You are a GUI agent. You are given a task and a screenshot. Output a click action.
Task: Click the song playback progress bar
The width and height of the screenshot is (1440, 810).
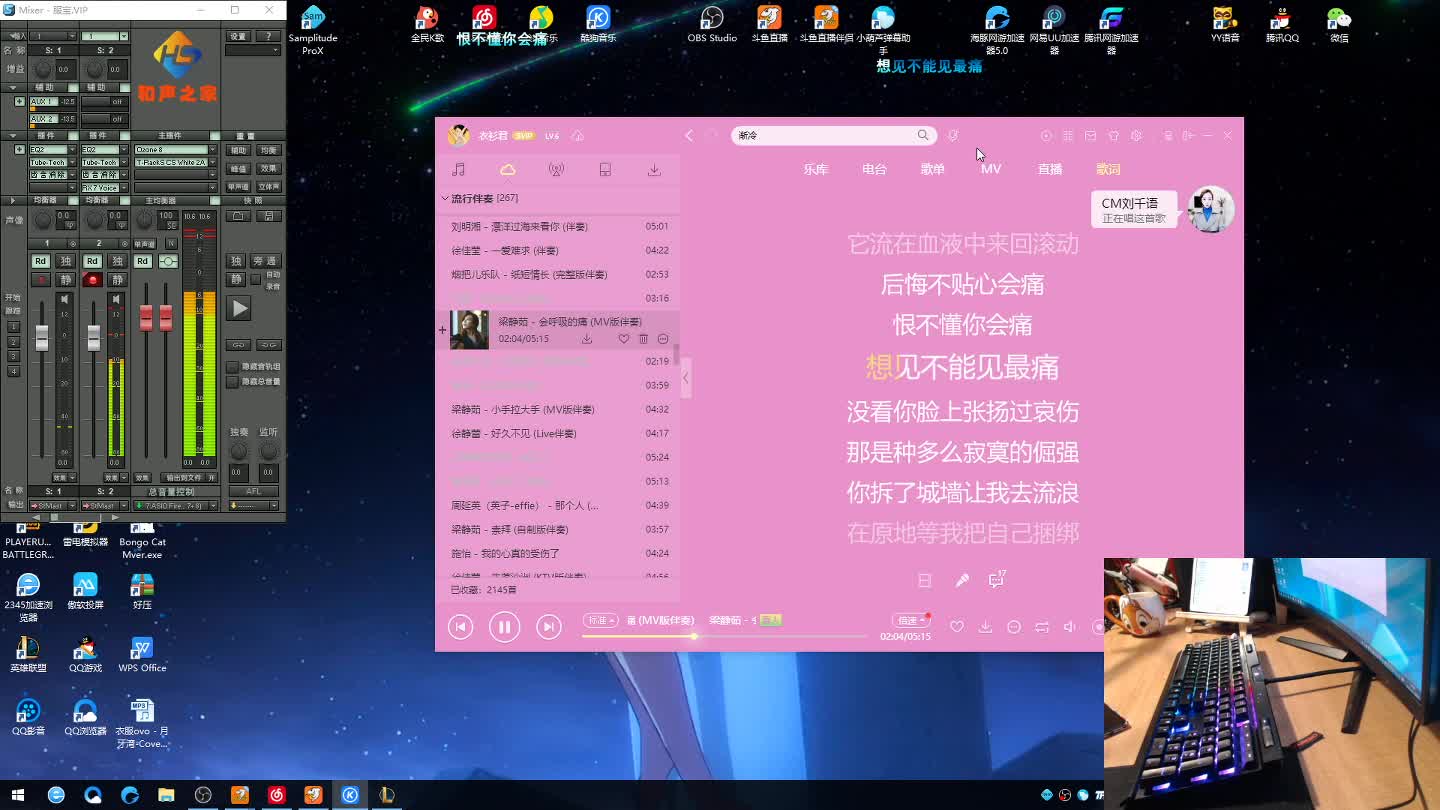pyautogui.click(x=725, y=636)
